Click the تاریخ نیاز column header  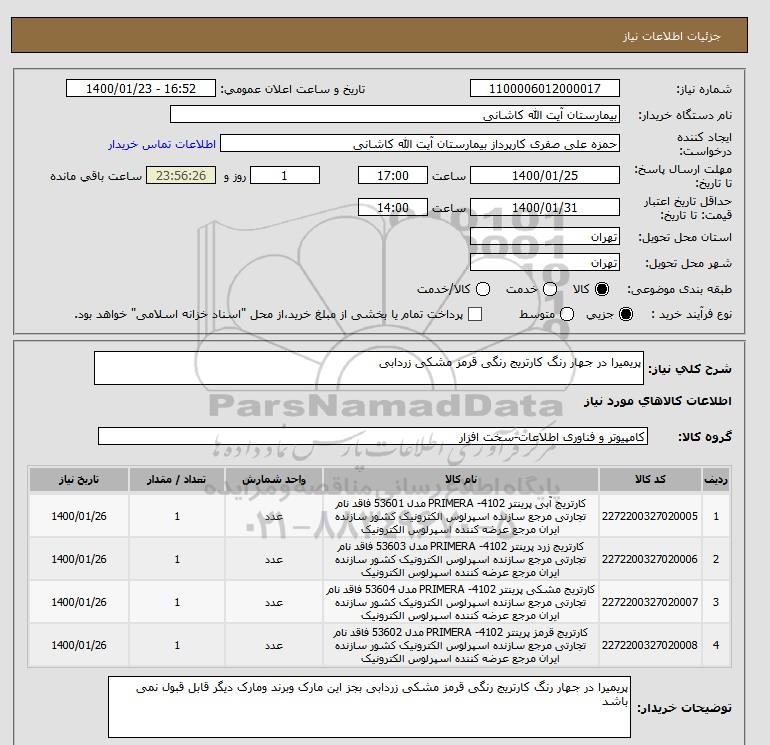(x=79, y=479)
